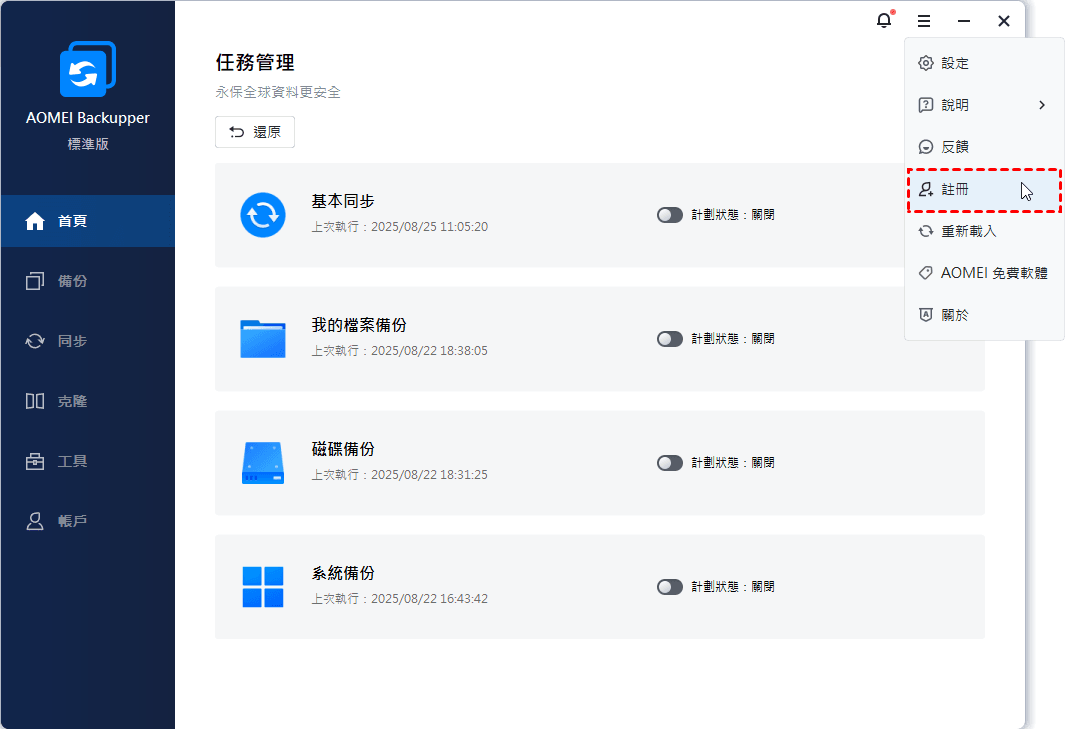
Task: Close the AOMEI Backupper window
Action: [x=1004, y=21]
